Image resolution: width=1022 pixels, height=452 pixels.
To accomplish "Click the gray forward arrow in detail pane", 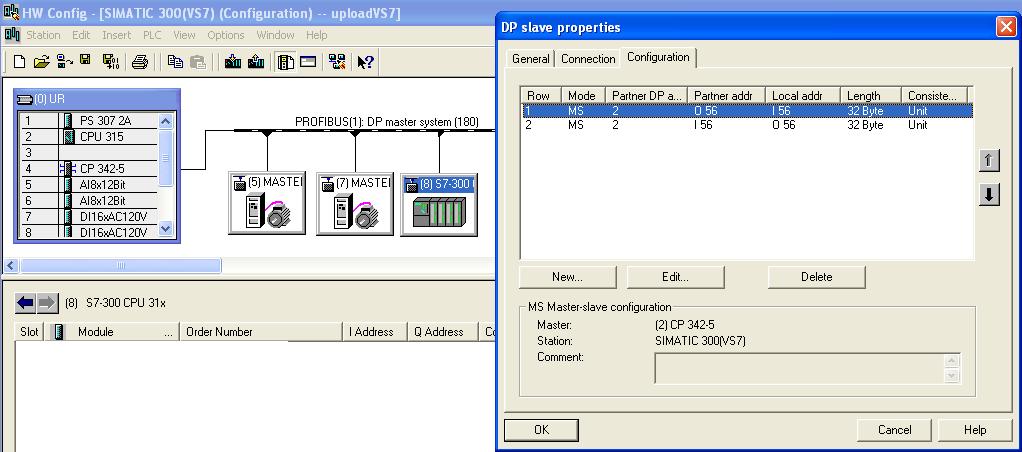I will tap(47, 303).
